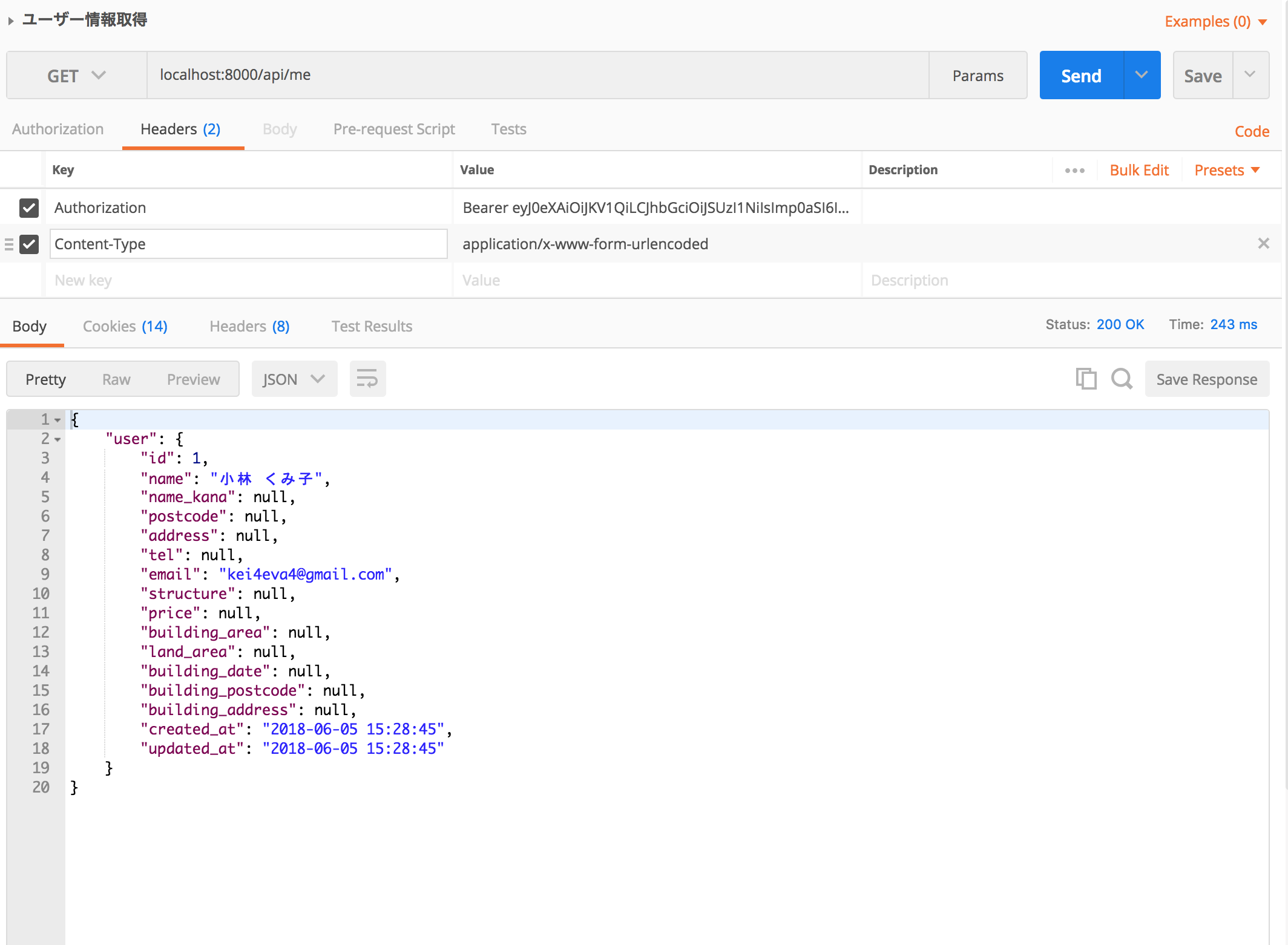Screen dimensions: 1288x945
Task: Click the New key placeholder field
Action: 248,280
